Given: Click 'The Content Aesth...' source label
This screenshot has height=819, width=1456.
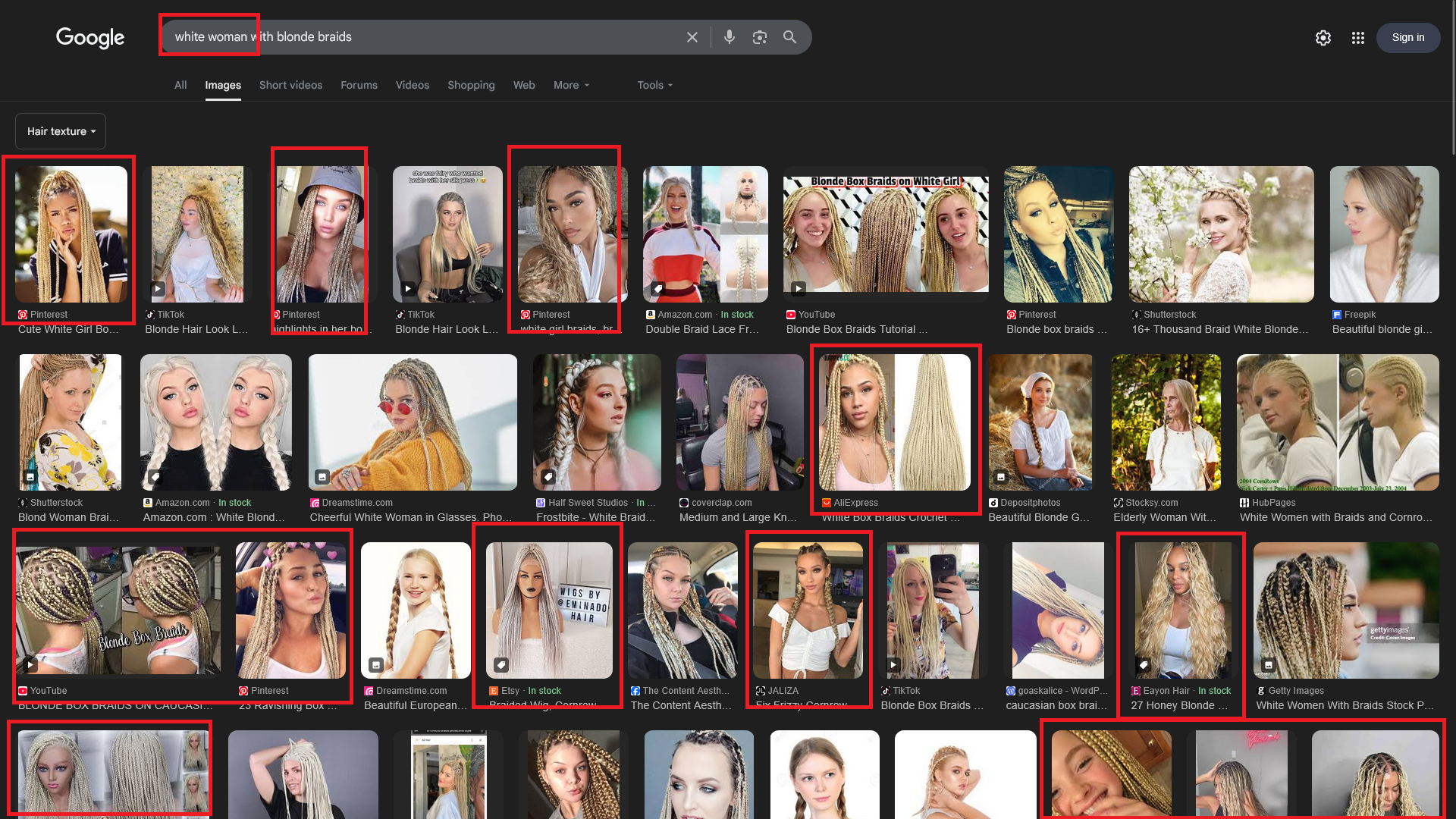Looking at the screenshot, I should (x=680, y=691).
